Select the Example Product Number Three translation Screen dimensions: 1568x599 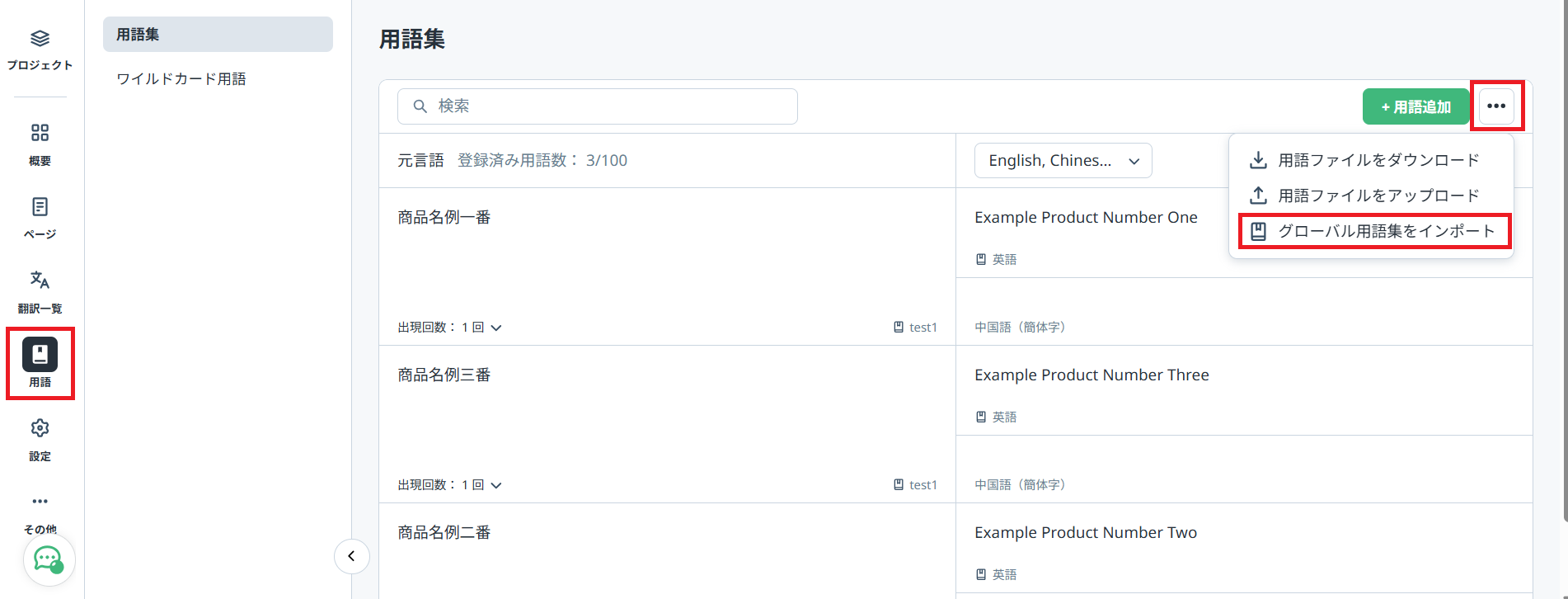[1091, 375]
